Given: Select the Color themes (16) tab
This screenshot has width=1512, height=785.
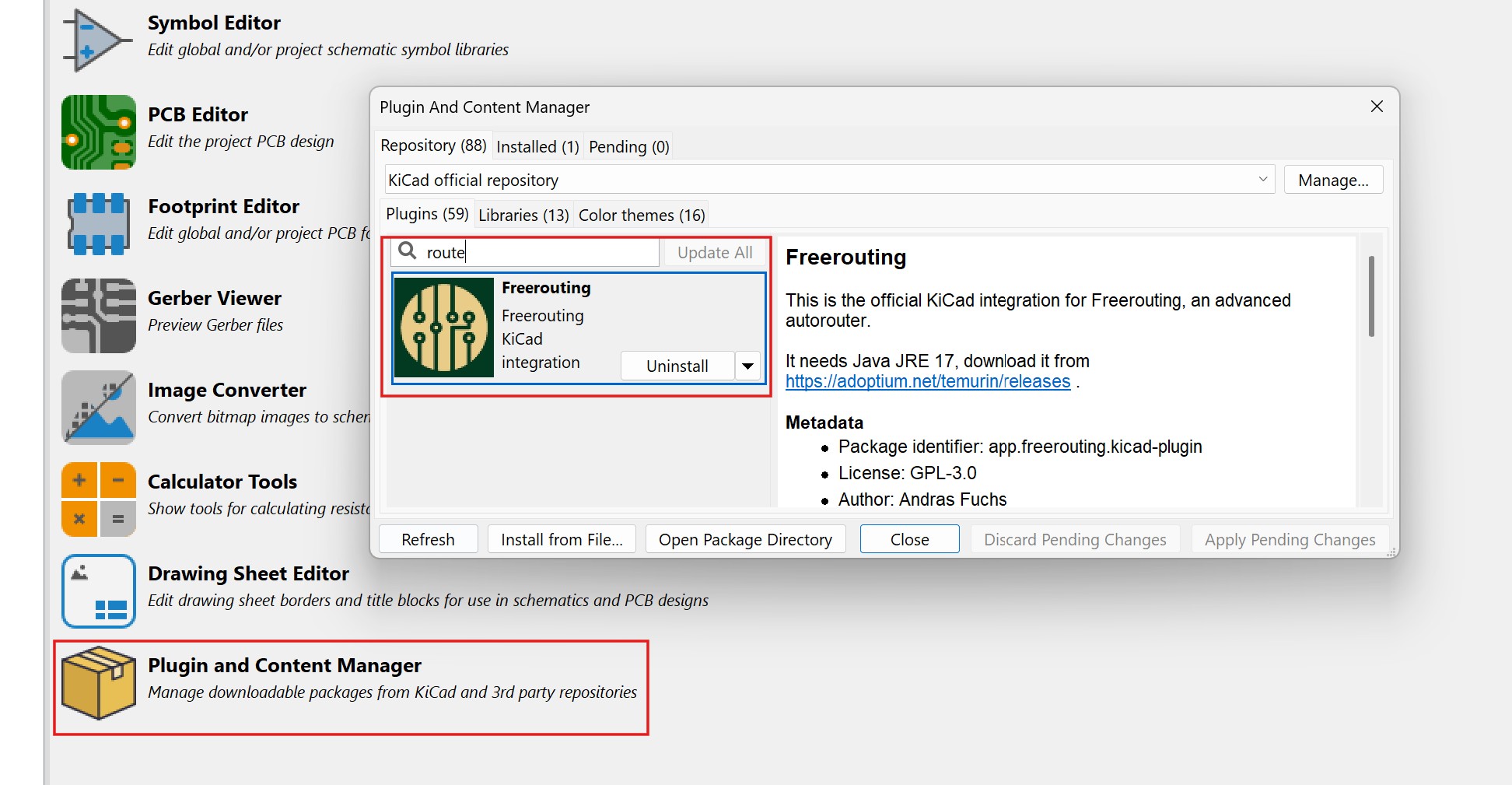Looking at the screenshot, I should point(642,215).
